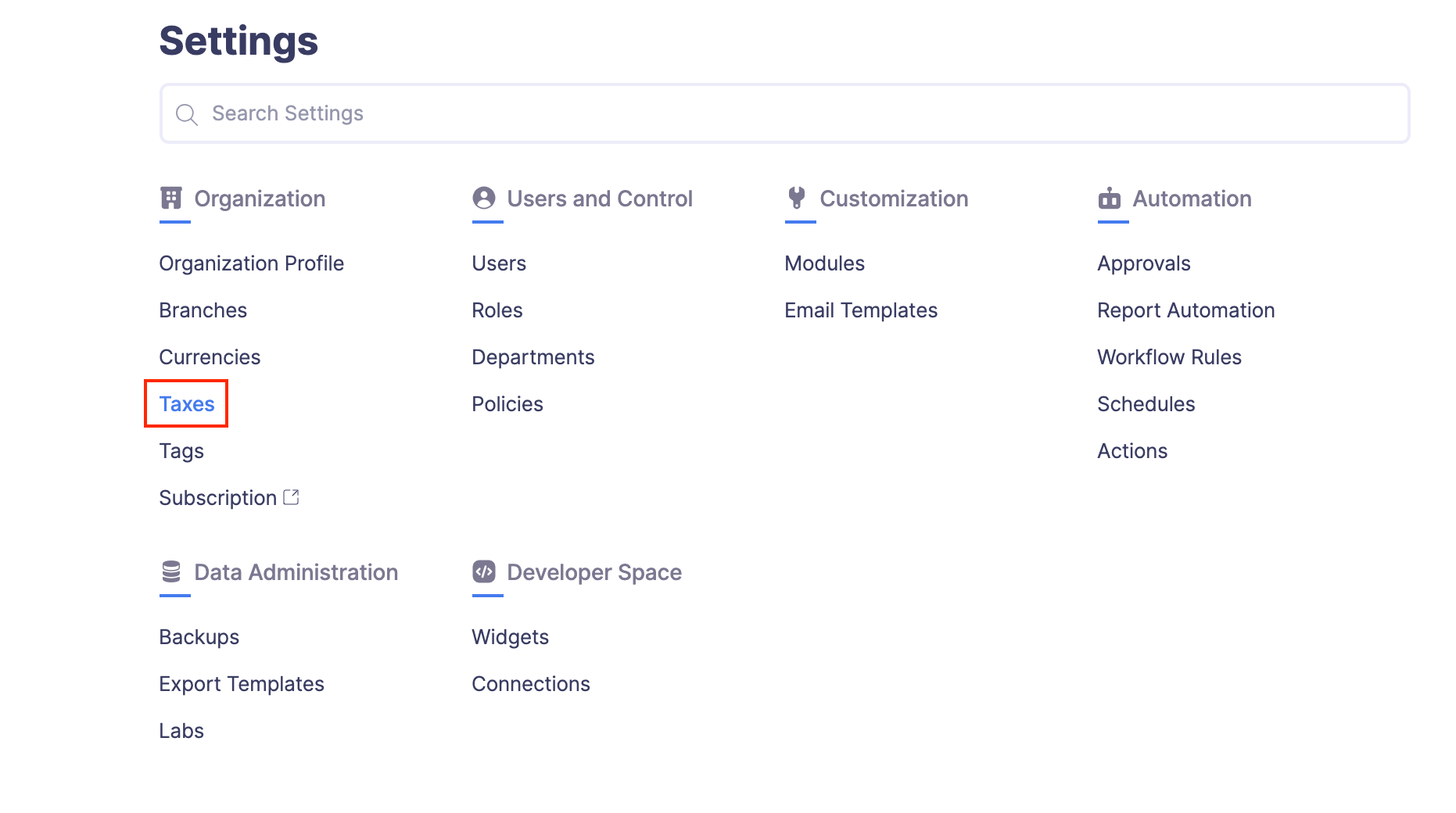Screen dimensions: 1456x813
Task: Click the Developer Space code icon
Action: point(484,572)
